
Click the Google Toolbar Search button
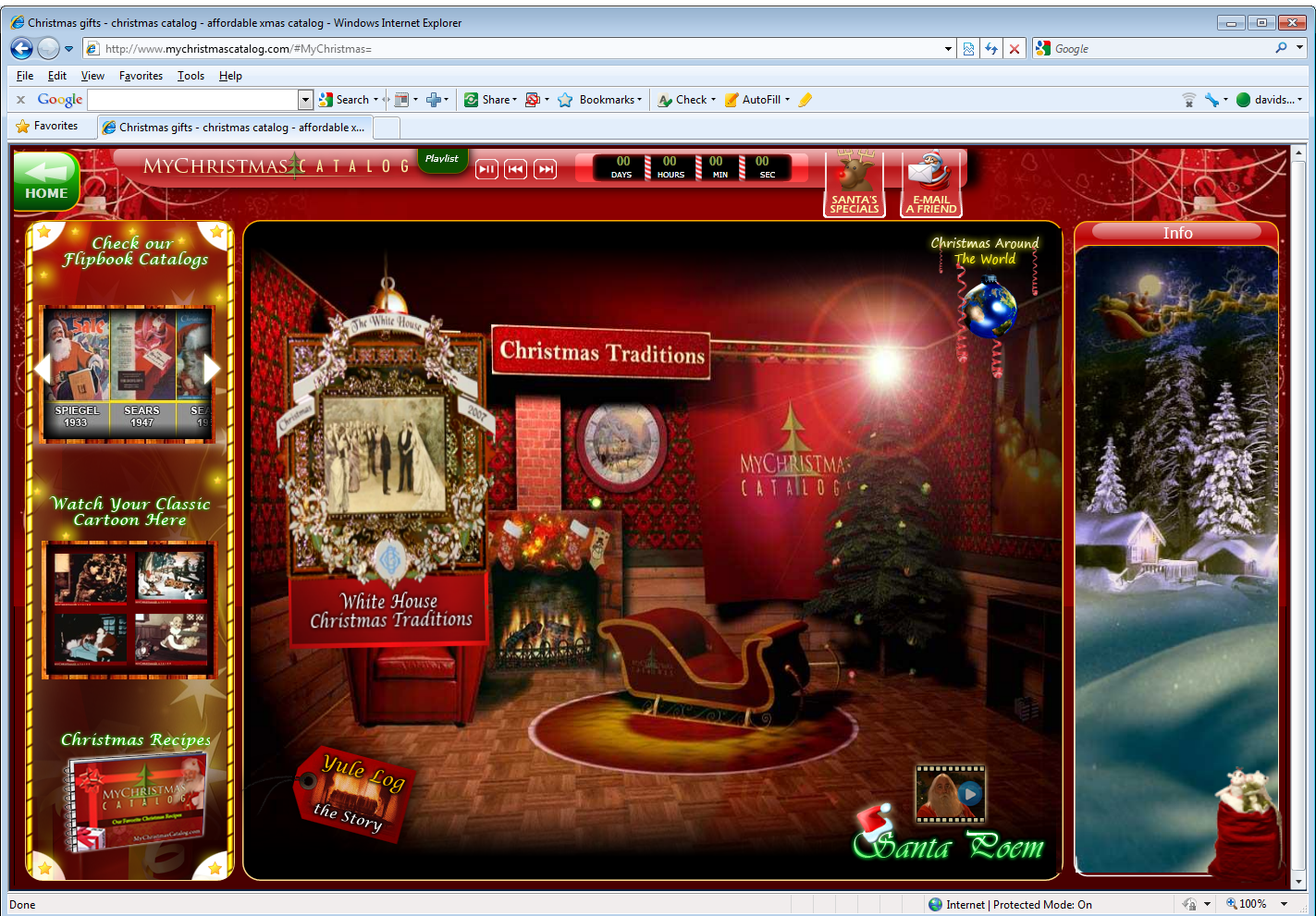pyautogui.click(x=343, y=100)
